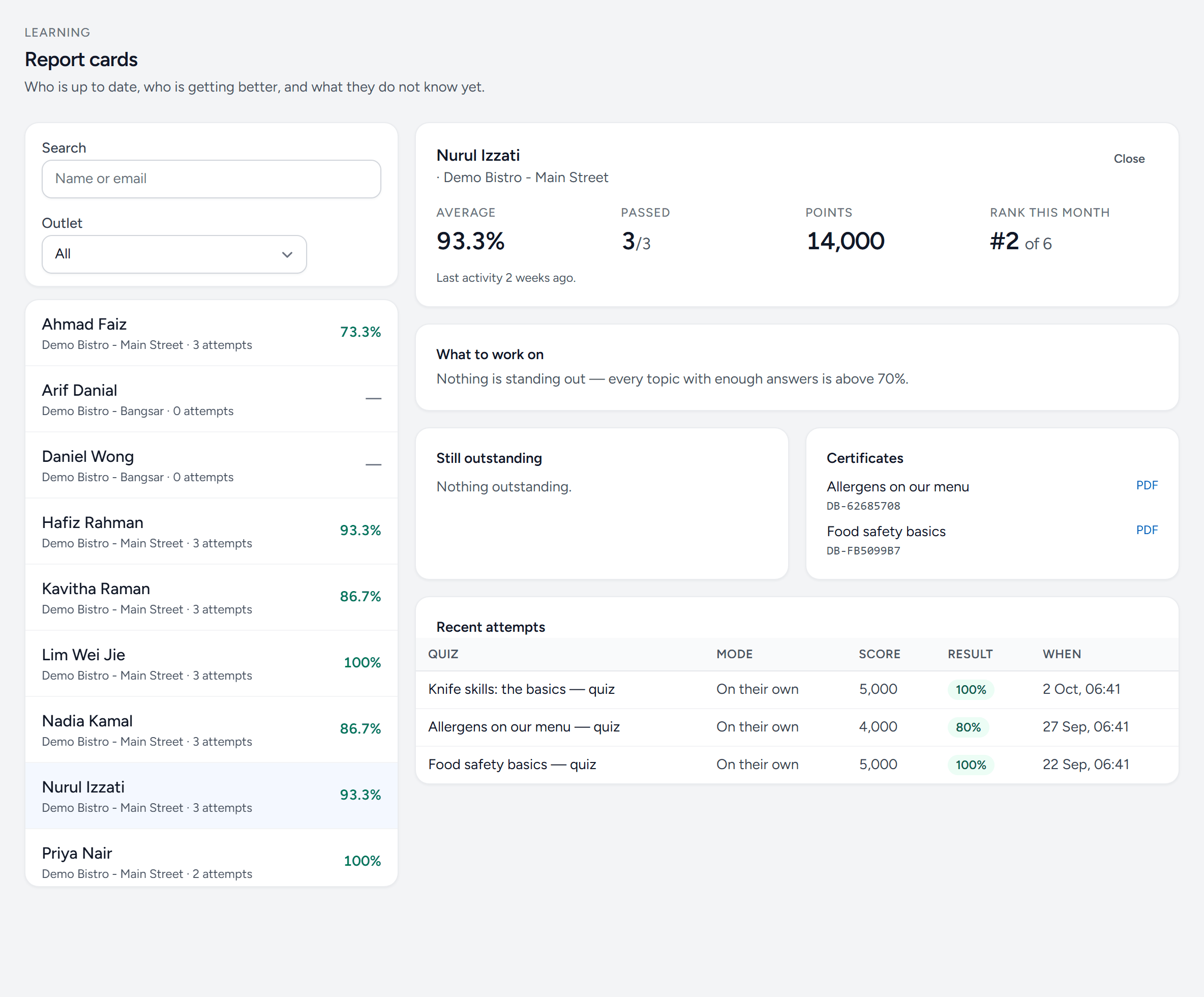
Task: Click certificate code DB-62685708
Action: [x=863, y=506]
